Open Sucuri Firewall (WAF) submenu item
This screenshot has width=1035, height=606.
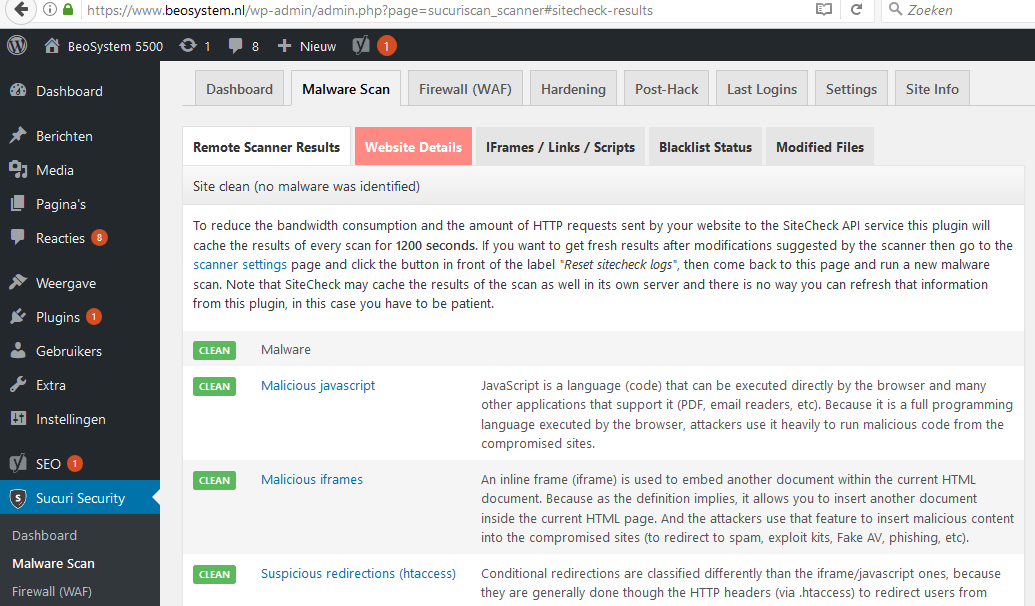tap(51, 591)
